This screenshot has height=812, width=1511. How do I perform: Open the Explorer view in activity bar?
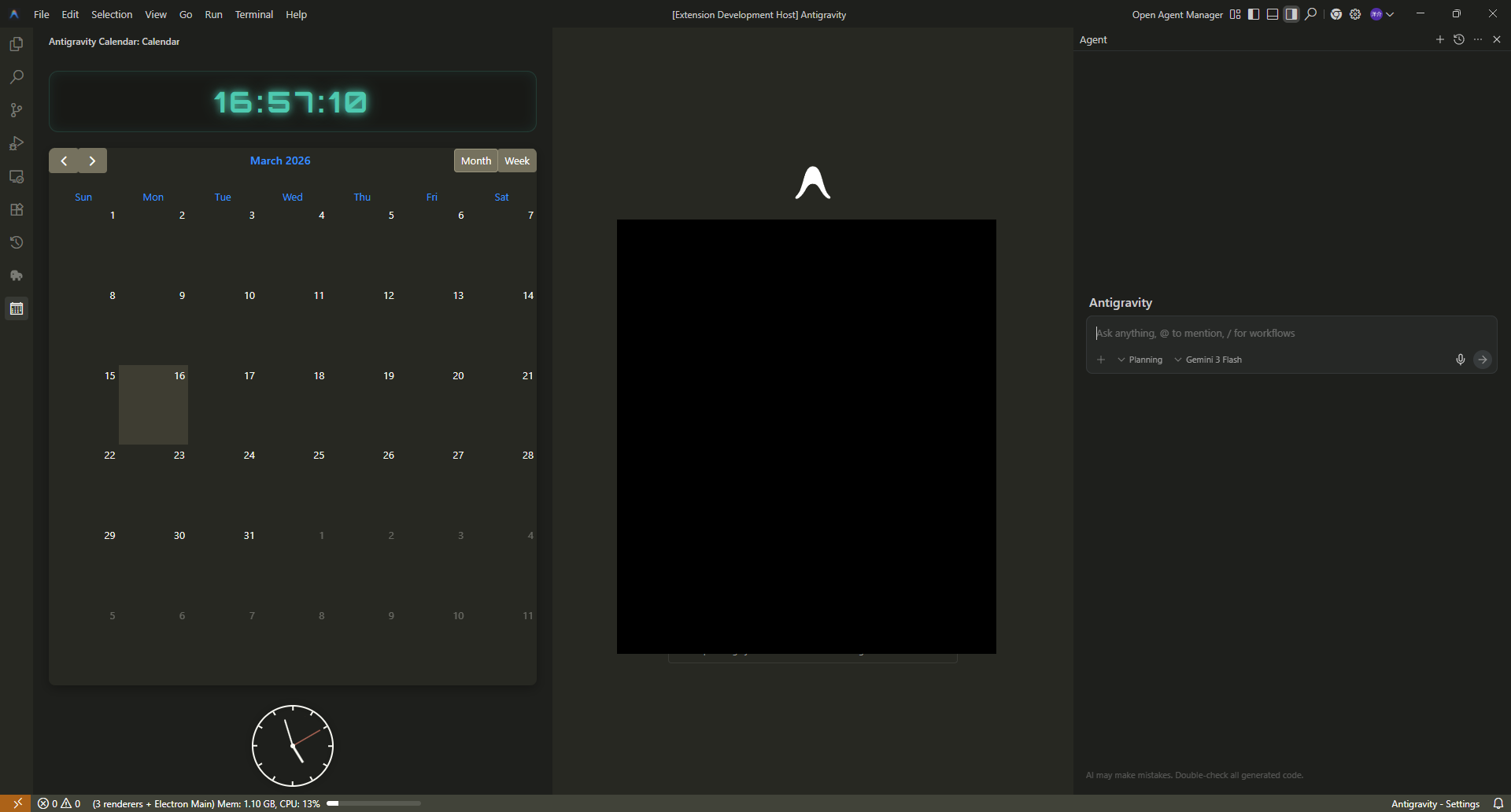point(16,44)
